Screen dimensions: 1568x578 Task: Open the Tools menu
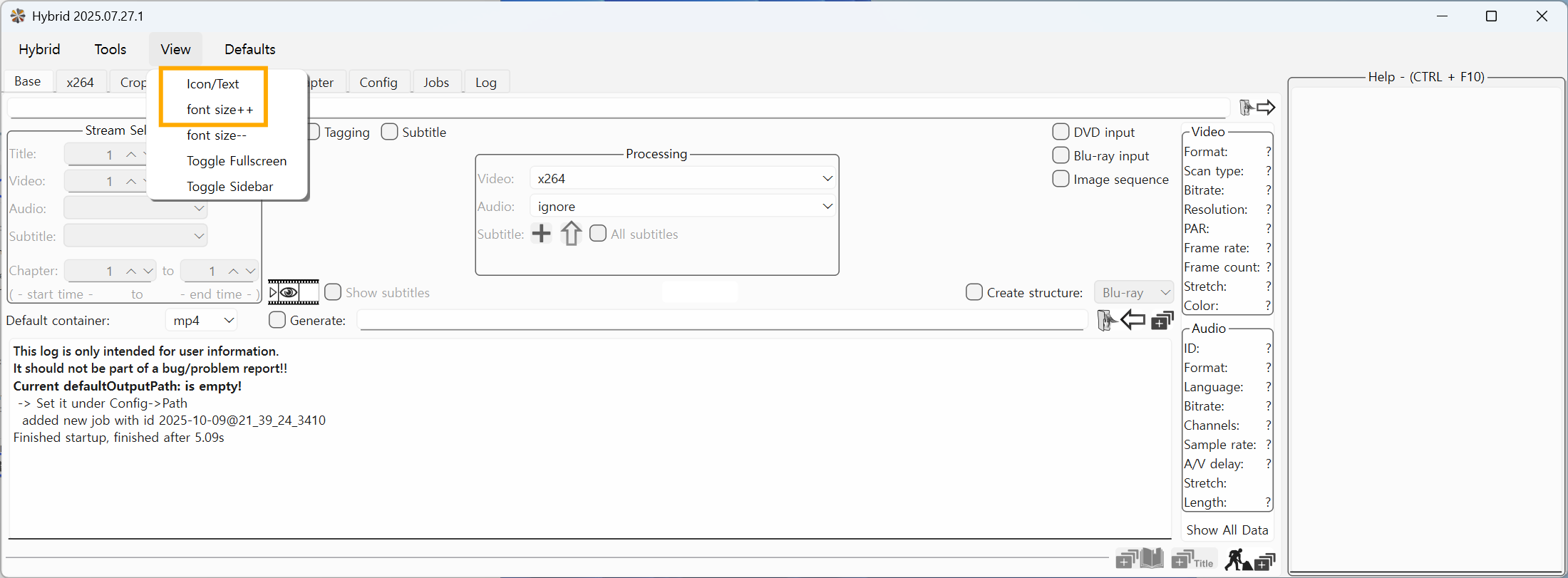110,49
